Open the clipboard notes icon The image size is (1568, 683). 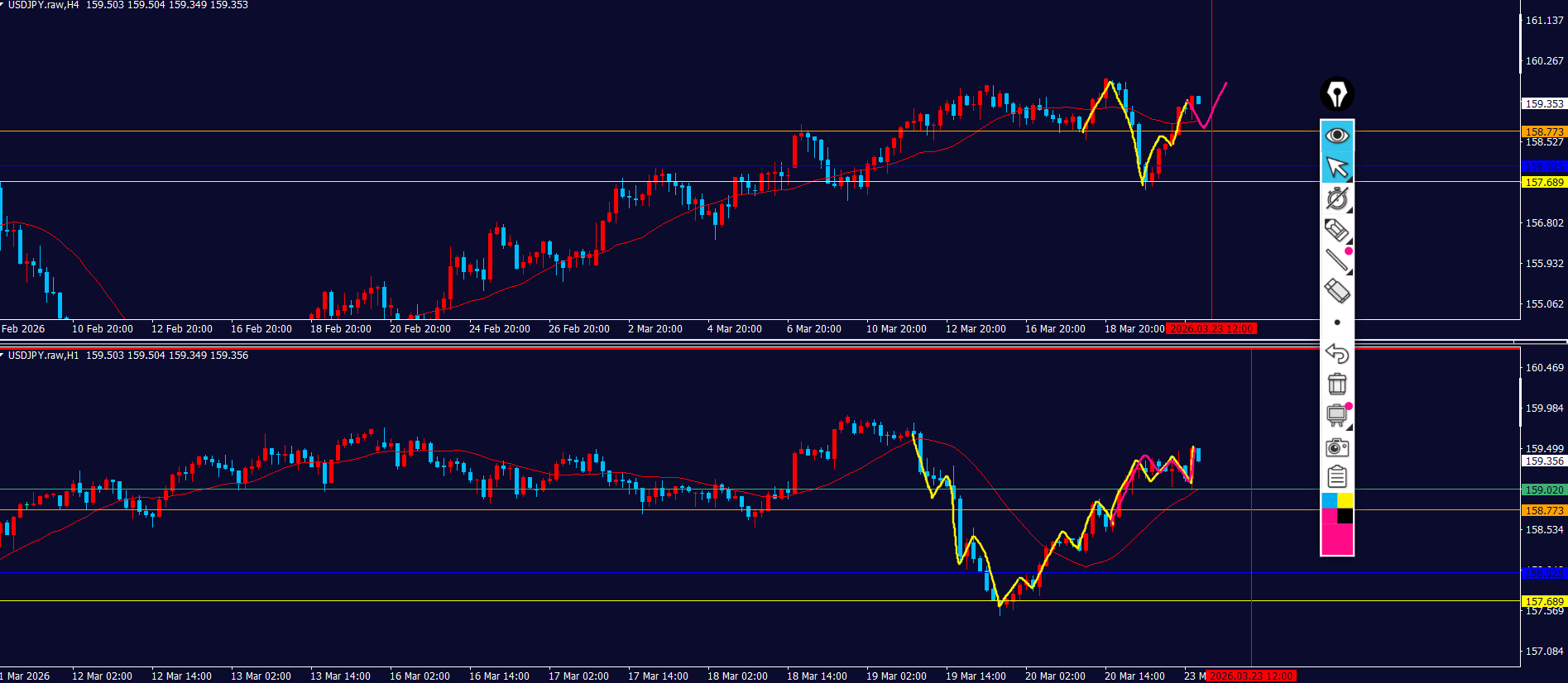click(x=1336, y=477)
